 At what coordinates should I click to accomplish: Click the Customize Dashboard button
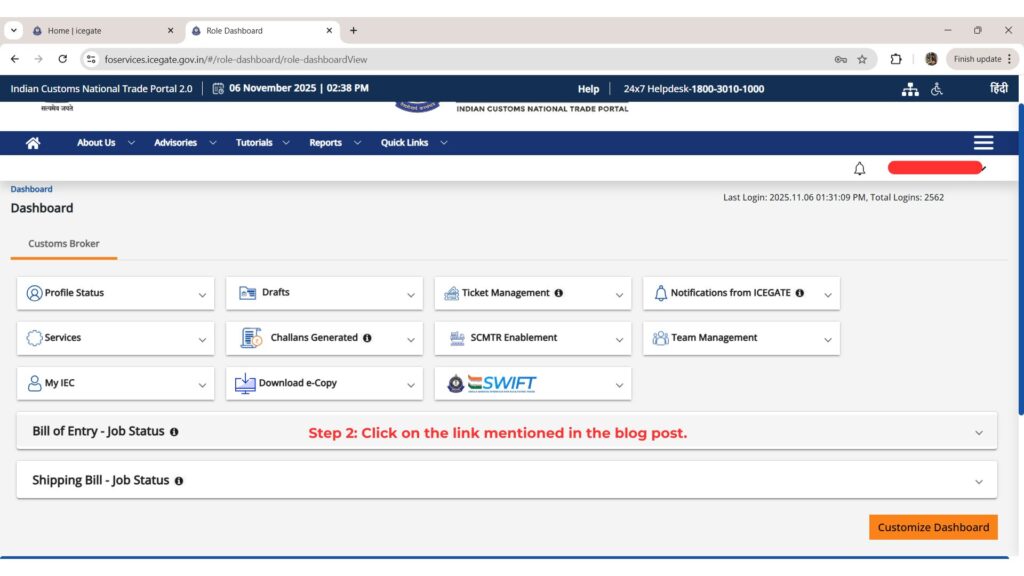pos(932,527)
